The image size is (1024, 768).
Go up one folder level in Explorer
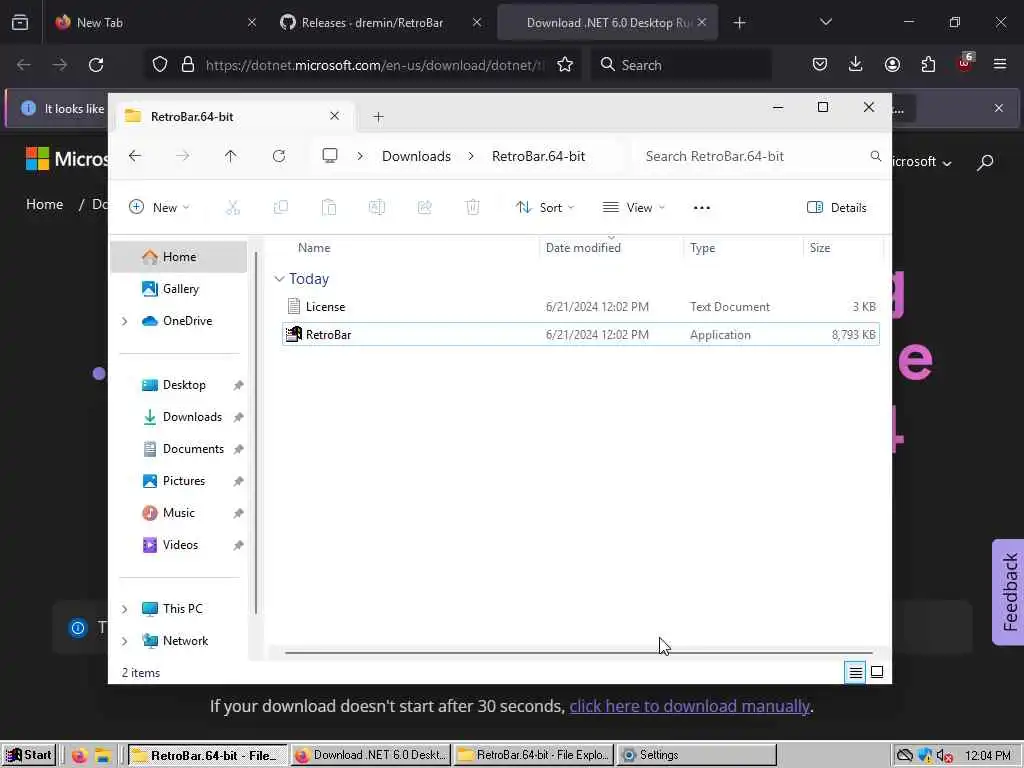[x=231, y=156]
